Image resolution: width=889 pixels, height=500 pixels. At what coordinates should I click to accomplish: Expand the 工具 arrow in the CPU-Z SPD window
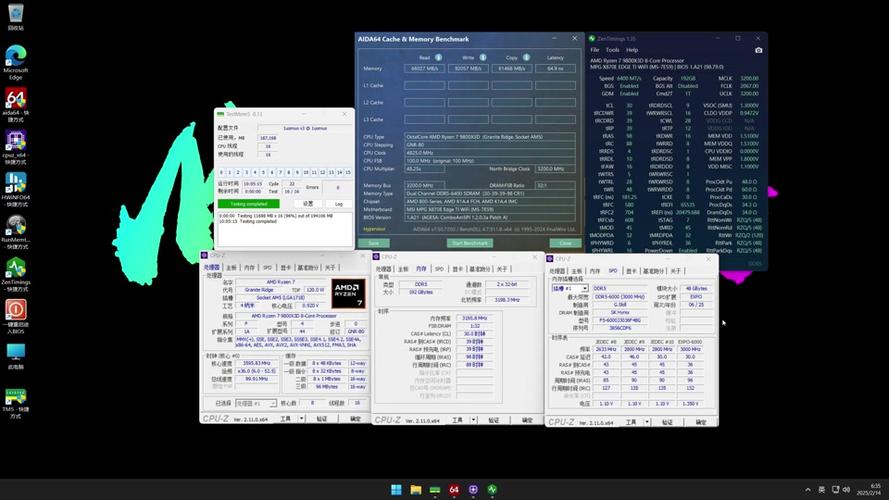click(647, 422)
